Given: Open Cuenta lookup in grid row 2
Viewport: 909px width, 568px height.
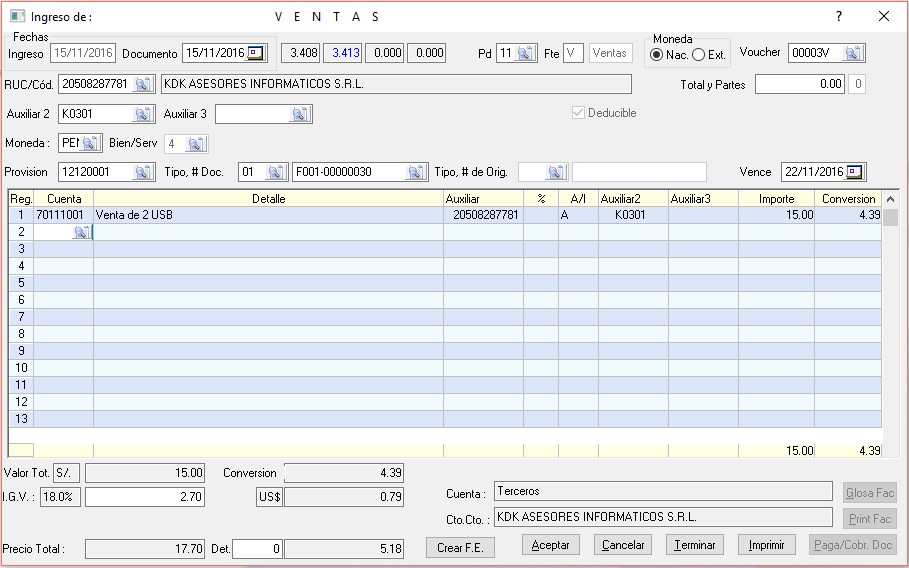Looking at the screenshot, I should tap(81, 232).
